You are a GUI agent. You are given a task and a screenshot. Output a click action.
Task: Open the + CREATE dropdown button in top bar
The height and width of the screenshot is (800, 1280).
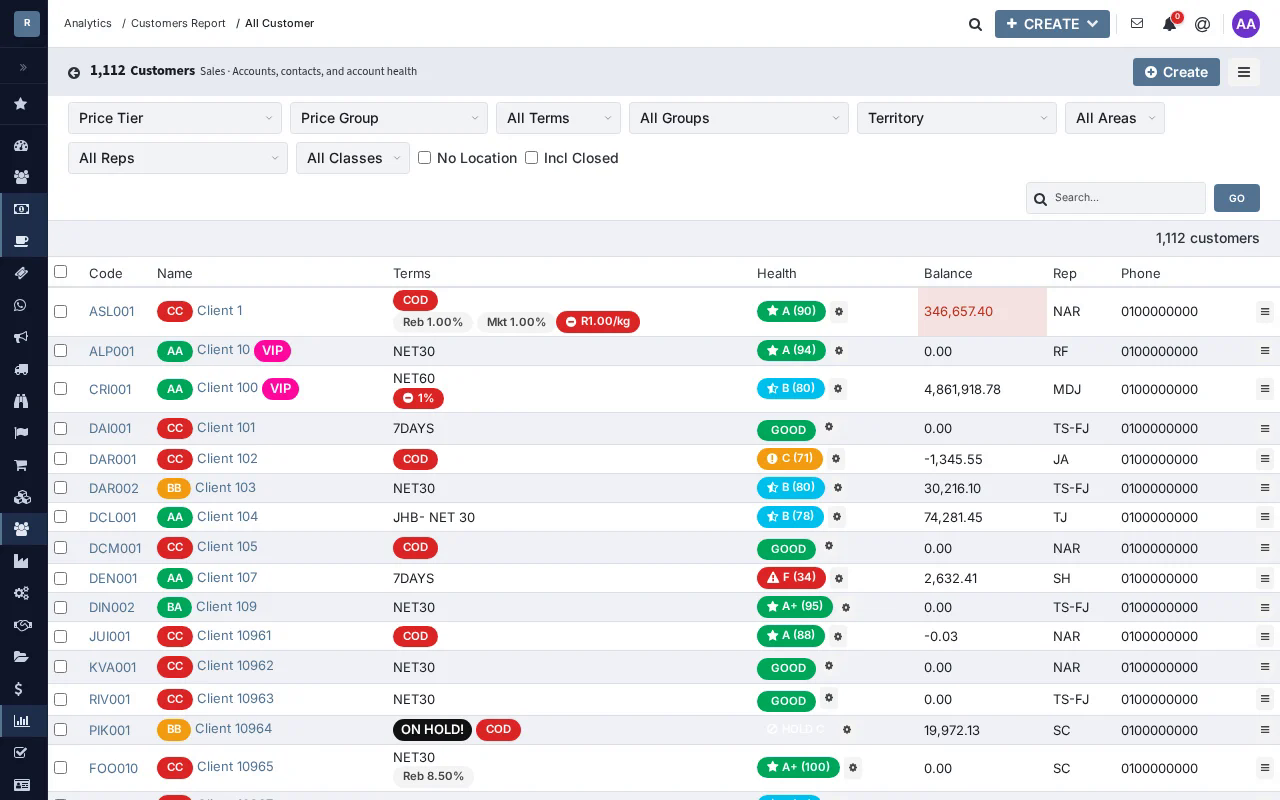(x=1052, y=24)
